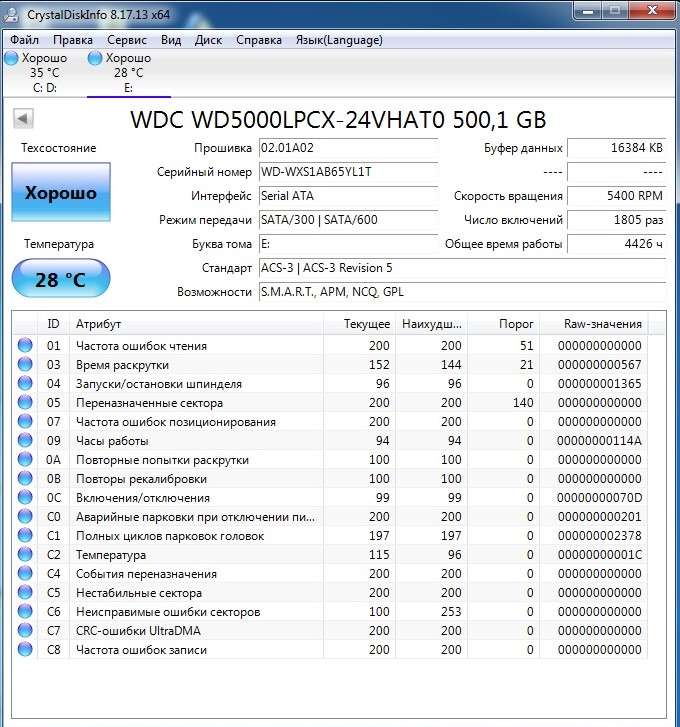Click the 28 °C temperature indicator

click(60, 279)
